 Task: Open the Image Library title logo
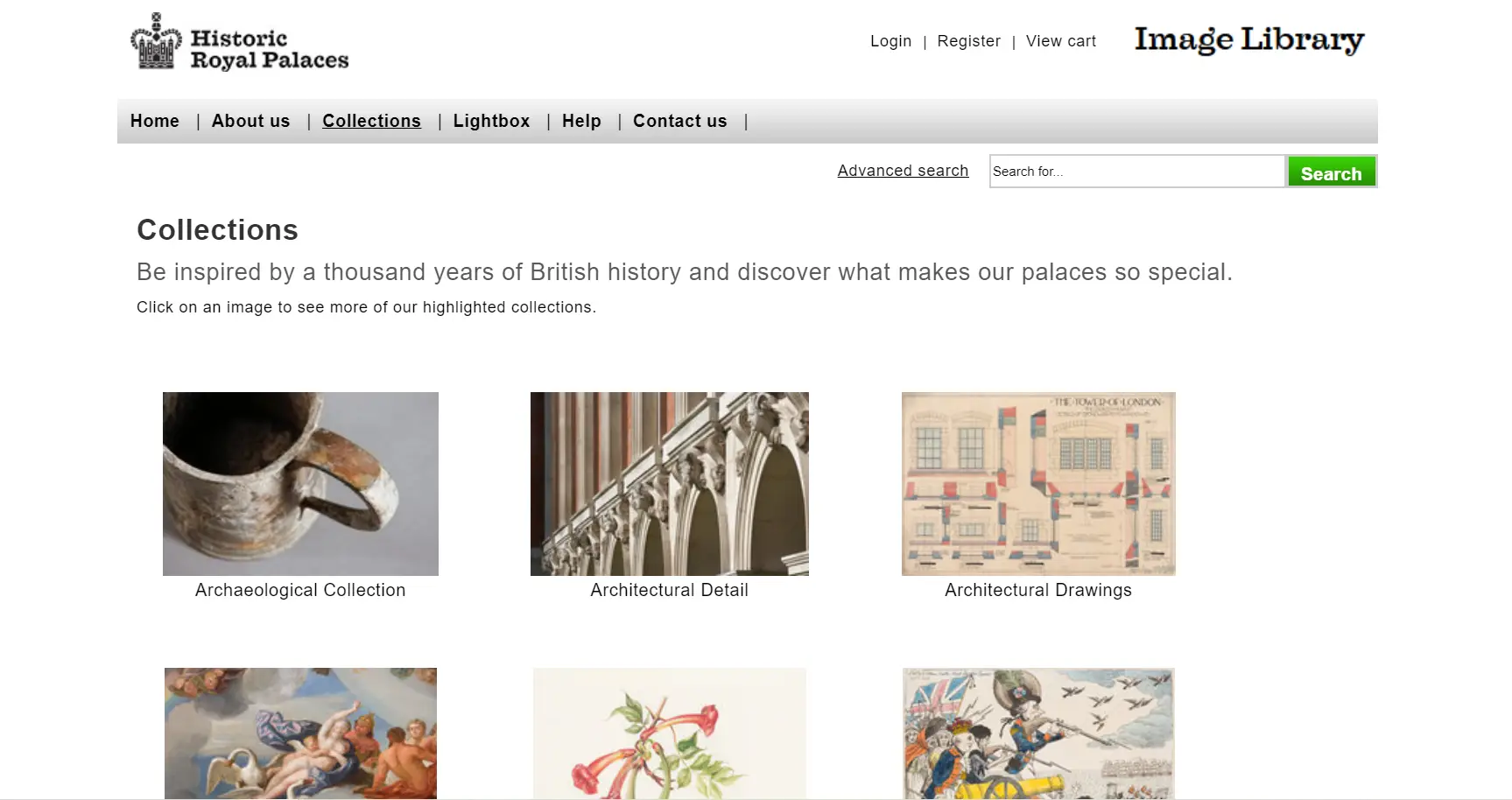pos(1249,40)
